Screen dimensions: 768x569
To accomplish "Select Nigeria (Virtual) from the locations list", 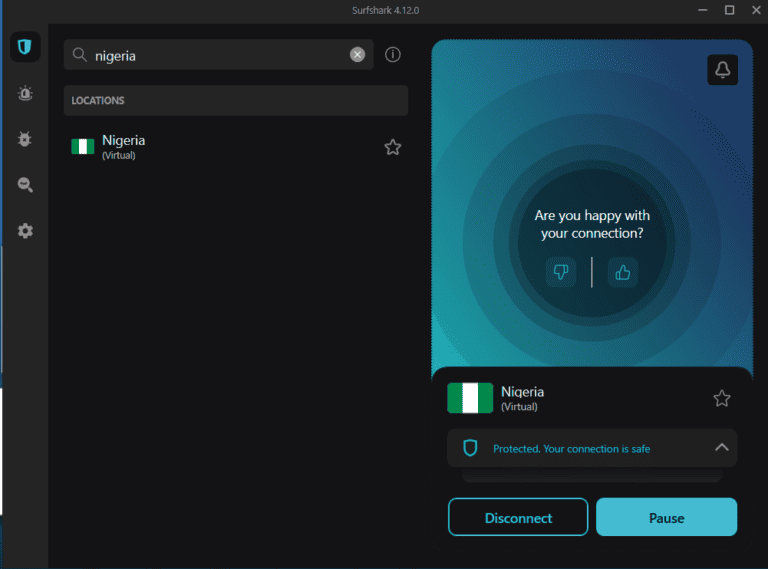I will coord(123,147).
